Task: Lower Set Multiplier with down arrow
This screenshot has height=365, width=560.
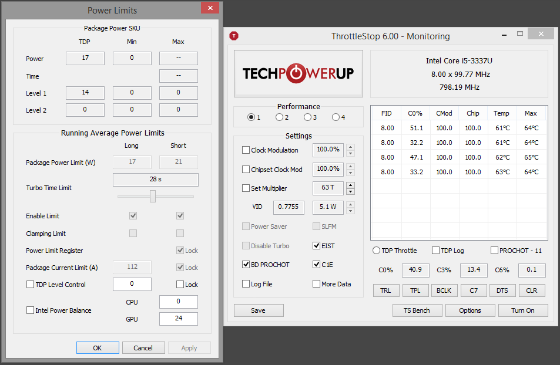Action: (351, 191)
